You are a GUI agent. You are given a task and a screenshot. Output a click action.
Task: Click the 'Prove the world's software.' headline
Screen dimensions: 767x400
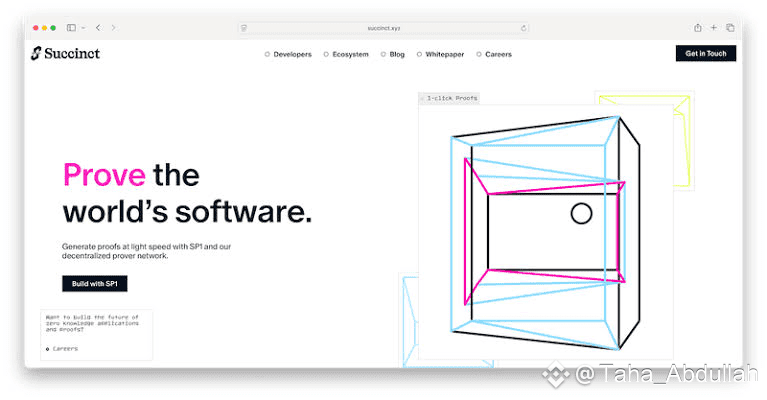[x=187, y=194]
